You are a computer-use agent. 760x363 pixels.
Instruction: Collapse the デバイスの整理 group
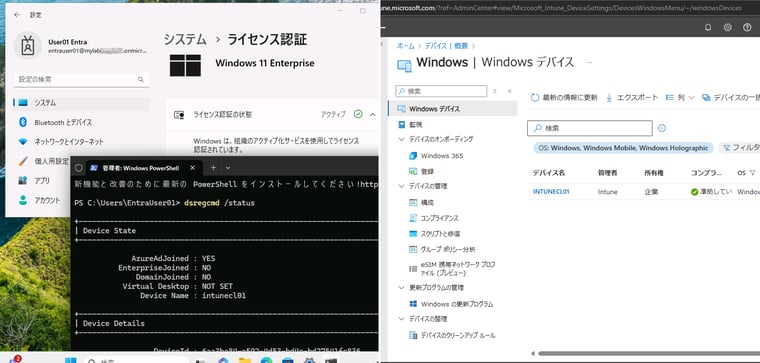401,319
